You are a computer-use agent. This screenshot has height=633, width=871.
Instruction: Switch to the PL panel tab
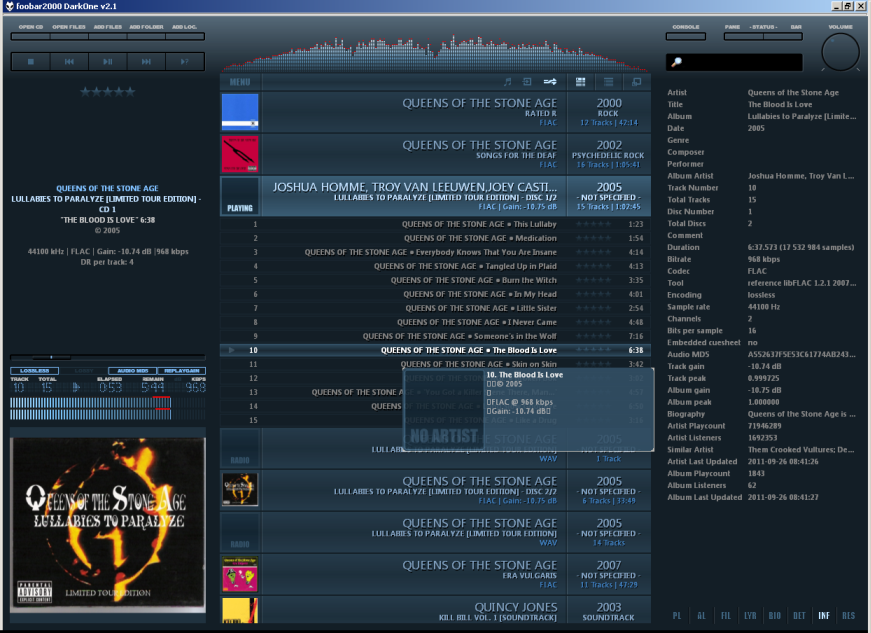click(677, 616)
